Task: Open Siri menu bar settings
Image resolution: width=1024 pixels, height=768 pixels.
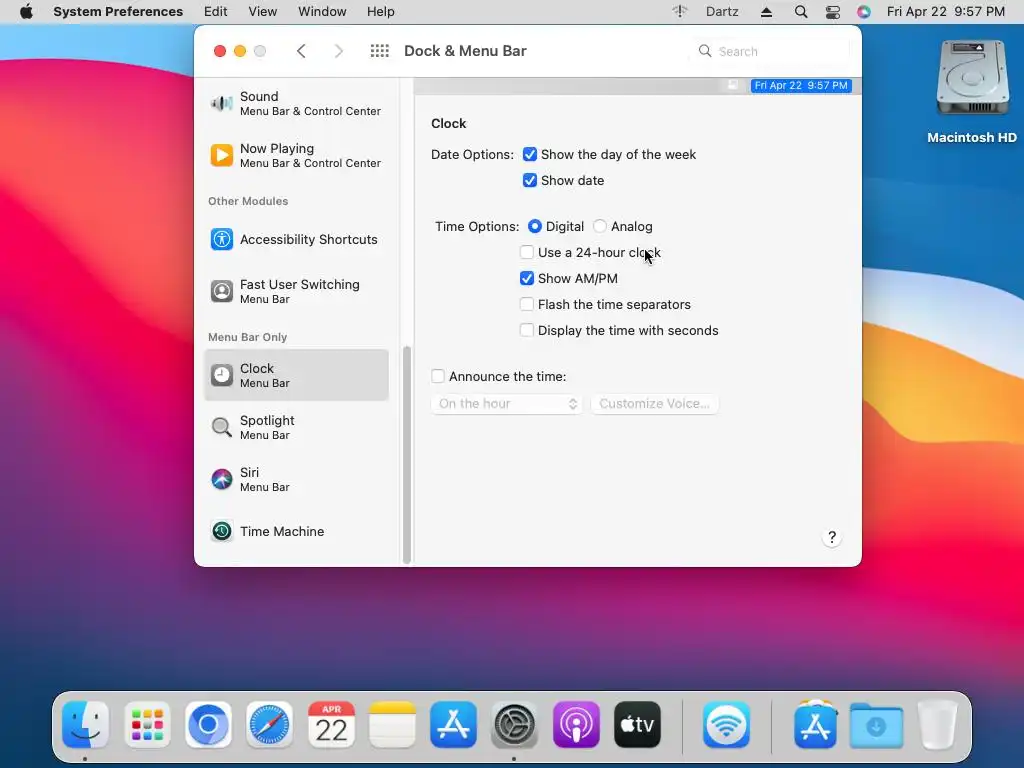Action: (296, 479)
